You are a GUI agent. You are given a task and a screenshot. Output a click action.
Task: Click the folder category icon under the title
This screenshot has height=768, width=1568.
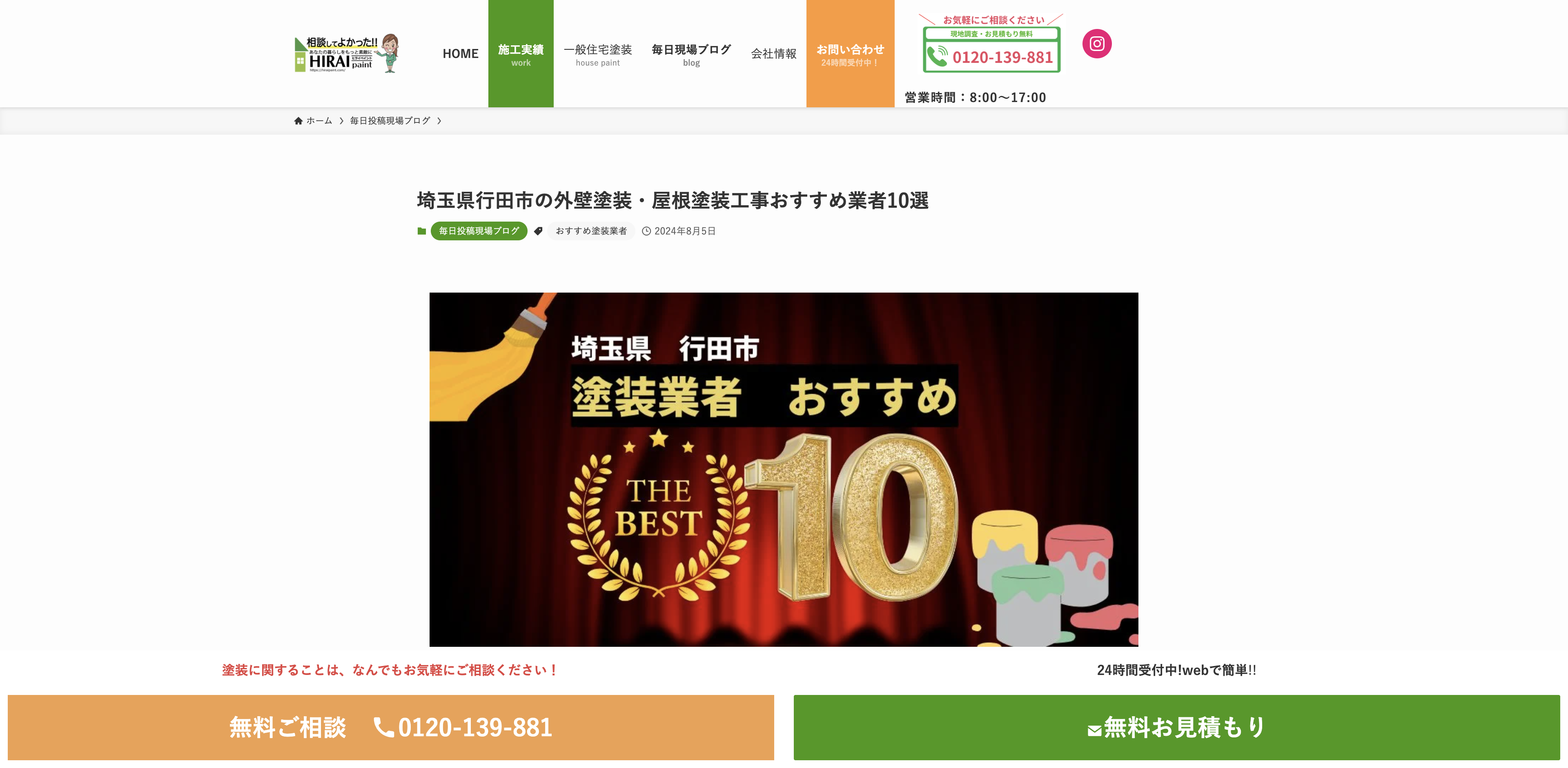pyautogui.click(x=422, y=231)
